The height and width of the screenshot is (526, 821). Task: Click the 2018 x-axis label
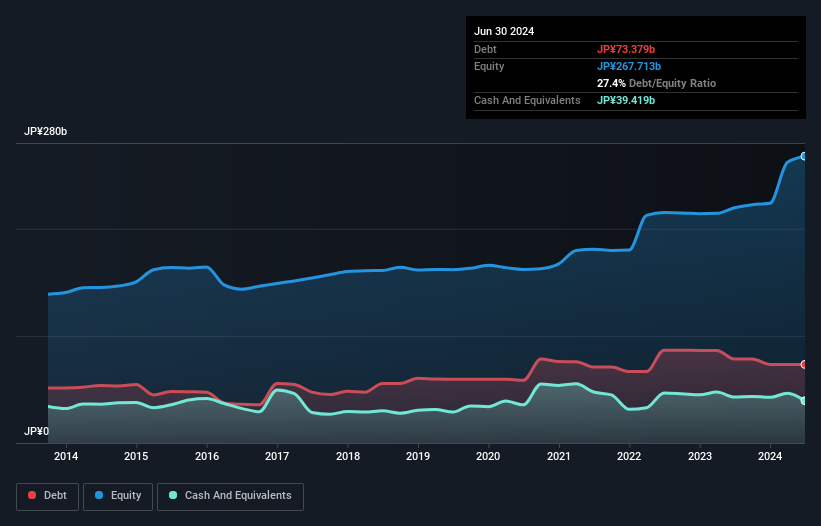348,456
